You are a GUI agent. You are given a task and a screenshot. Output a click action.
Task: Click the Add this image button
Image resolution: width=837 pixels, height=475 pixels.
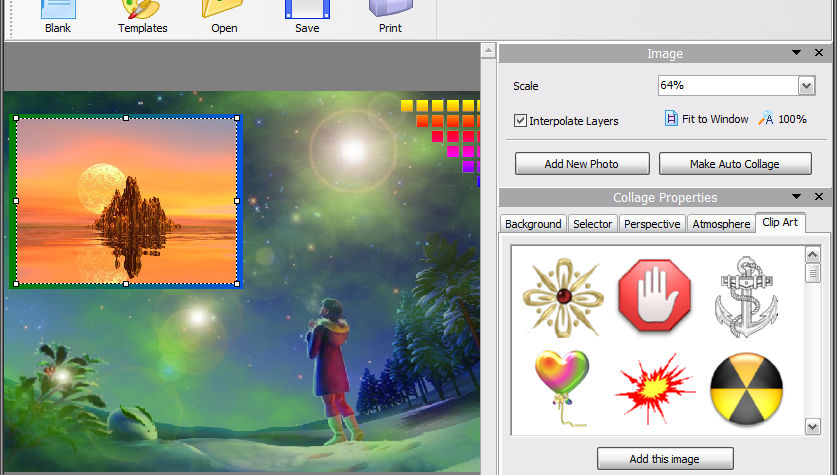pyautogui.click(x=665, y=458)
